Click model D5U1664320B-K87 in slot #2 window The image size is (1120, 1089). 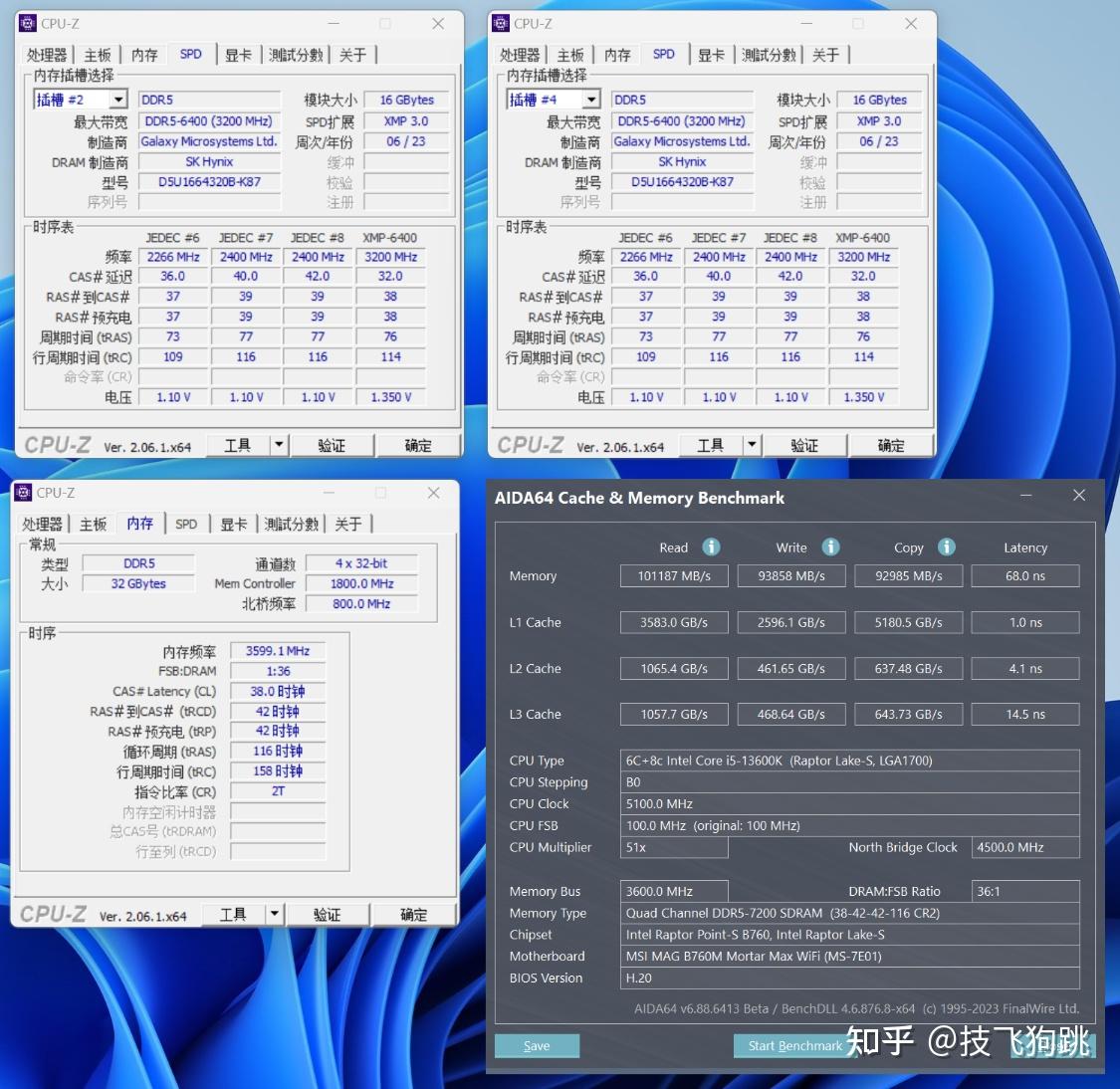(209, 181)
